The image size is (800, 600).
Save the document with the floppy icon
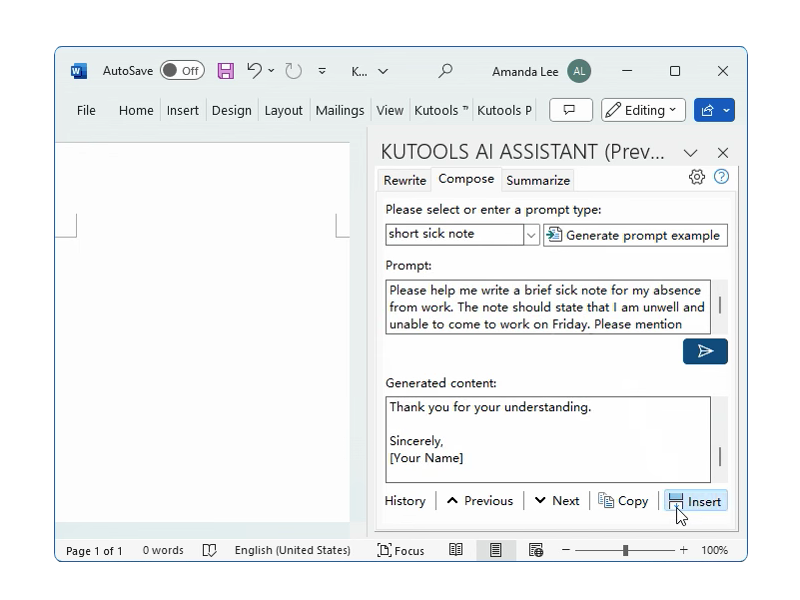pyautogui.click(x=226, y=70)
